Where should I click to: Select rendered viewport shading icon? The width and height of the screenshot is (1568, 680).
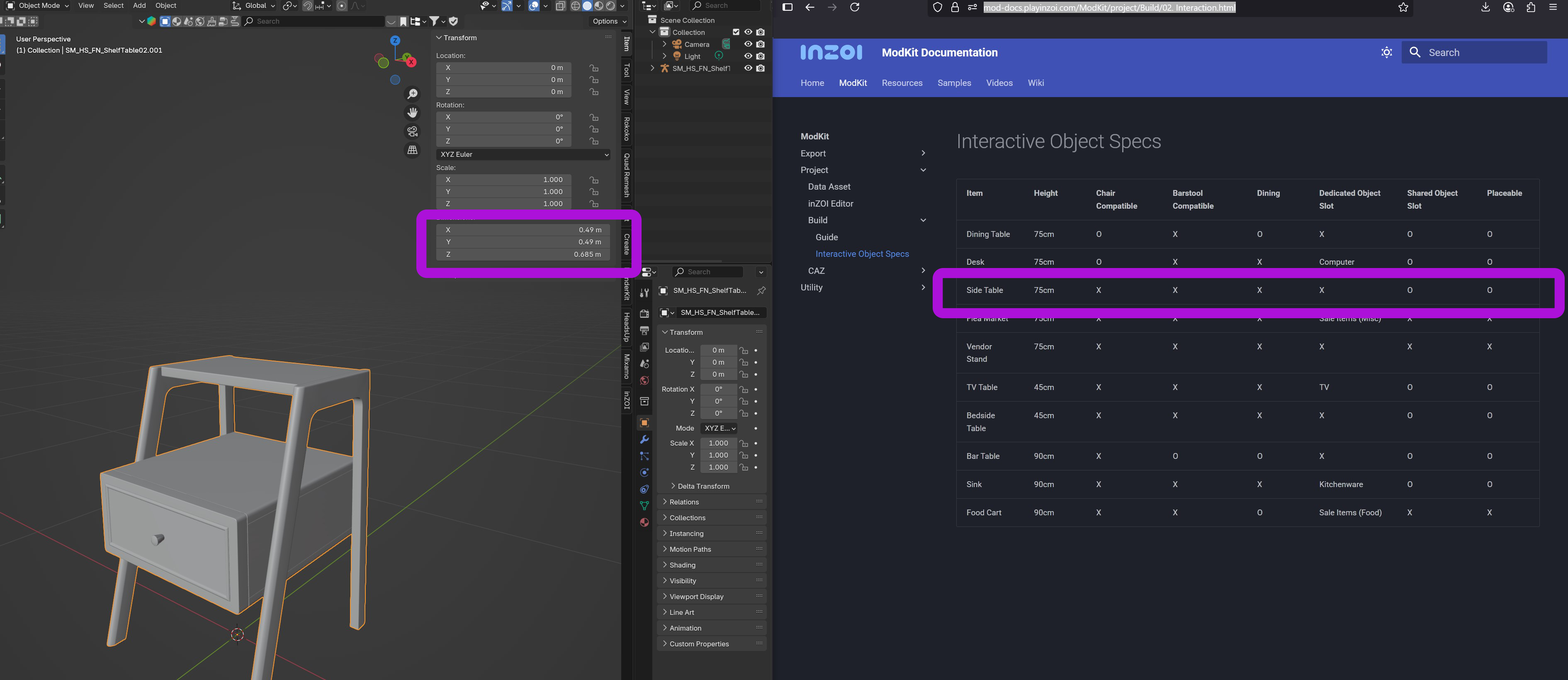pos(610,5)
